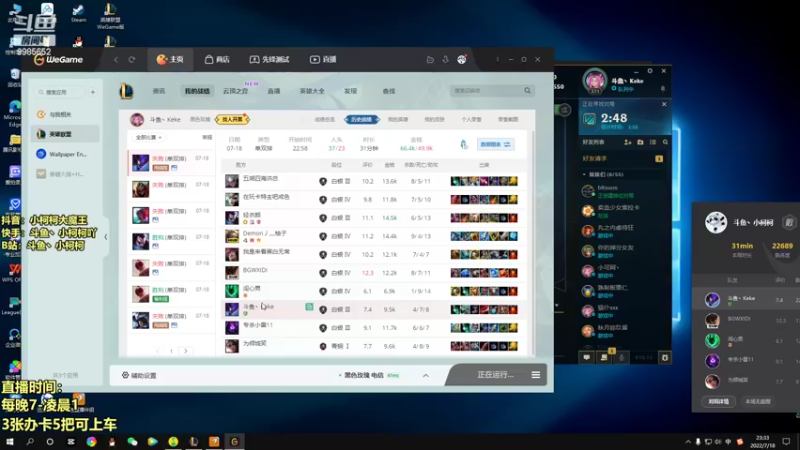
Task: Click add friend icon in LoL friends list
Action: tap(628, 142)
